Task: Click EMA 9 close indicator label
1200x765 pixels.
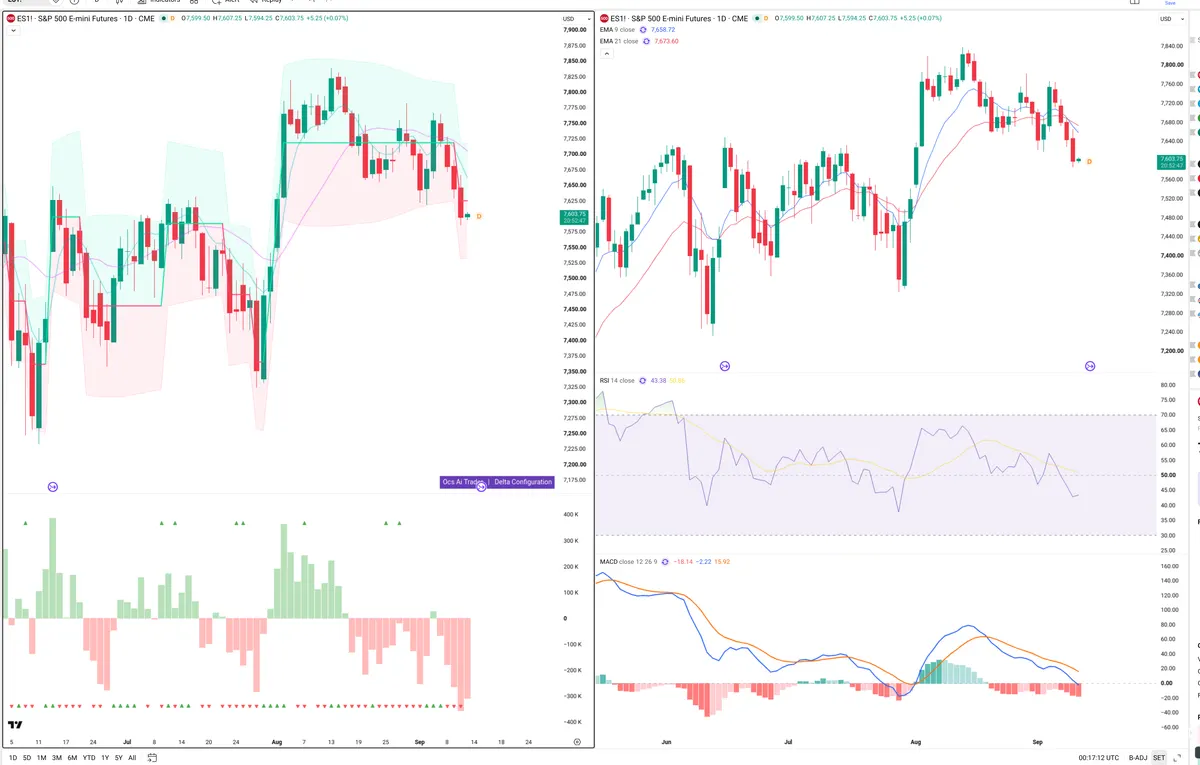Action: pos(617,30)
